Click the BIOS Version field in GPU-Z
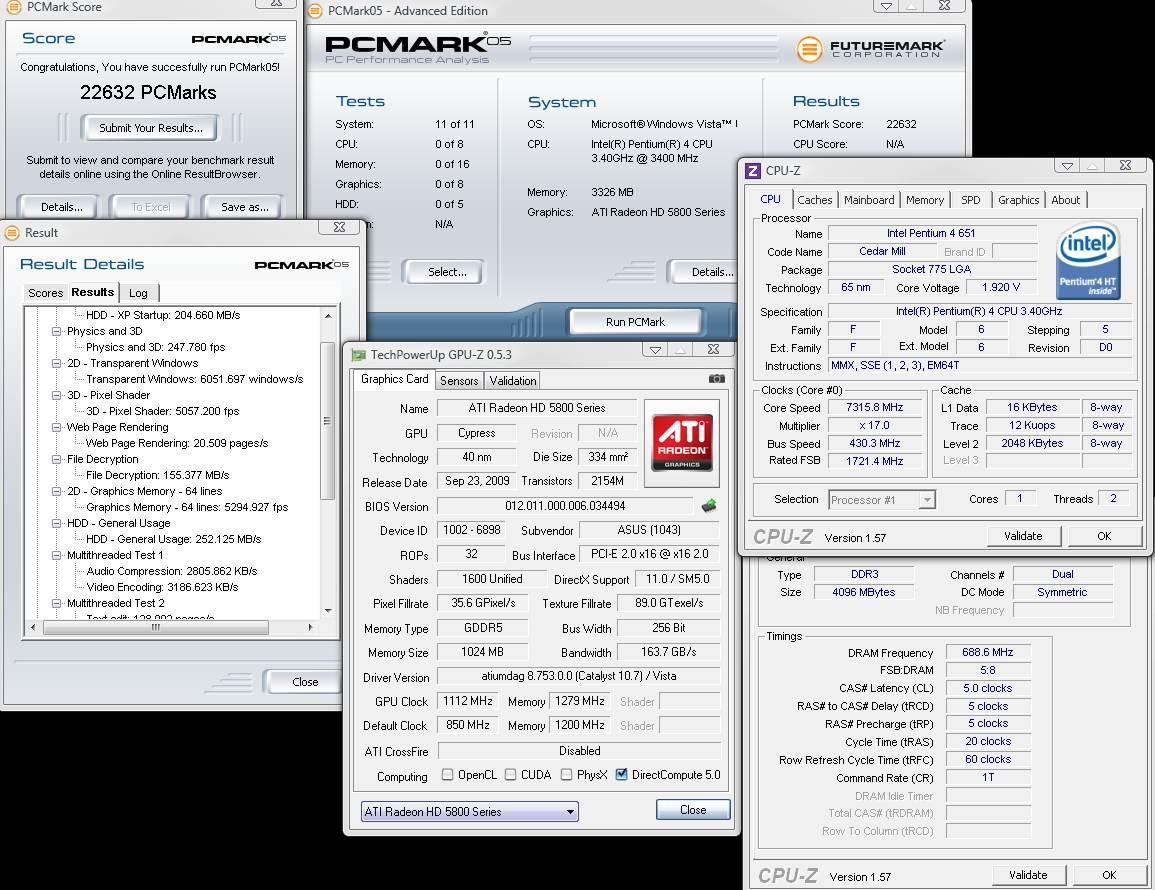1155x890 pixels. click(x=565, y=506)
